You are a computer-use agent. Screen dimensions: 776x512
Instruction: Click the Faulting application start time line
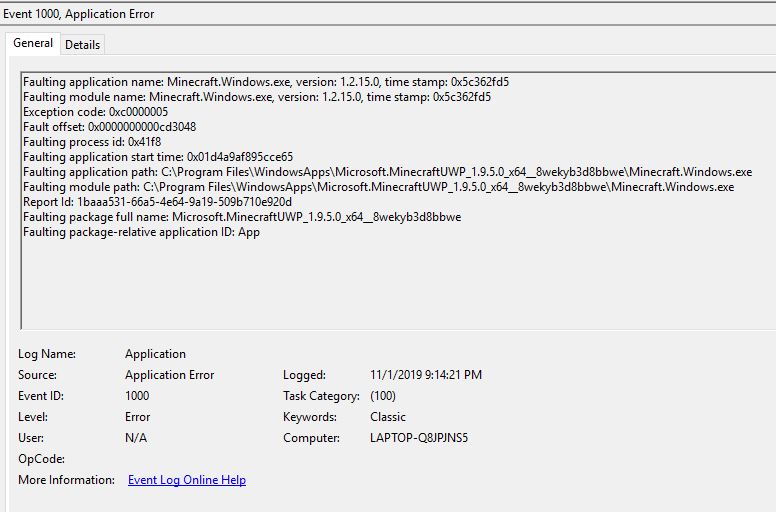[158, 157]
